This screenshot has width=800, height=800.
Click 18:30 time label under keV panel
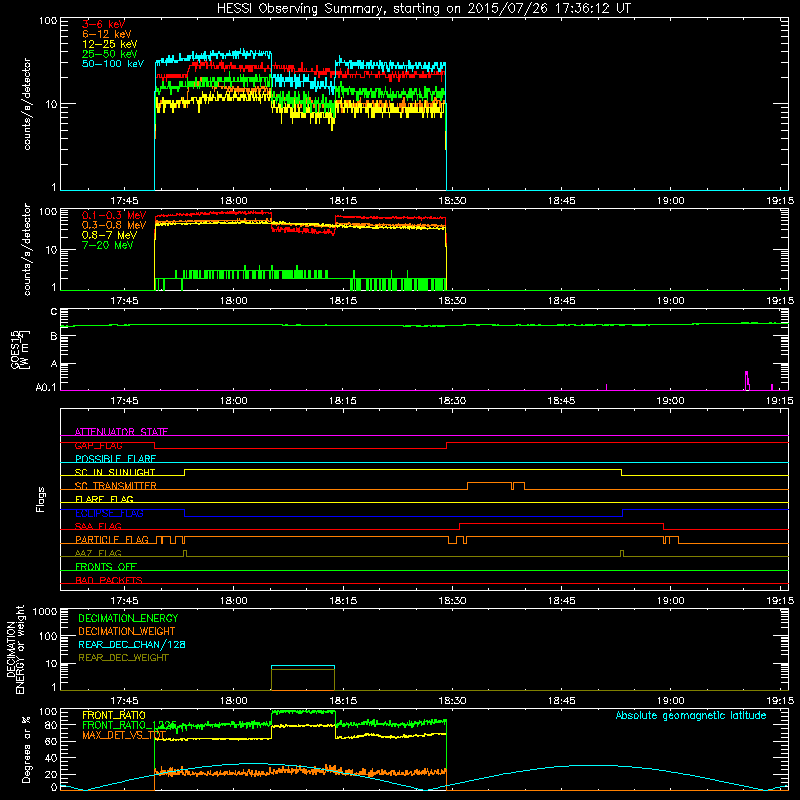click(452, 201)
